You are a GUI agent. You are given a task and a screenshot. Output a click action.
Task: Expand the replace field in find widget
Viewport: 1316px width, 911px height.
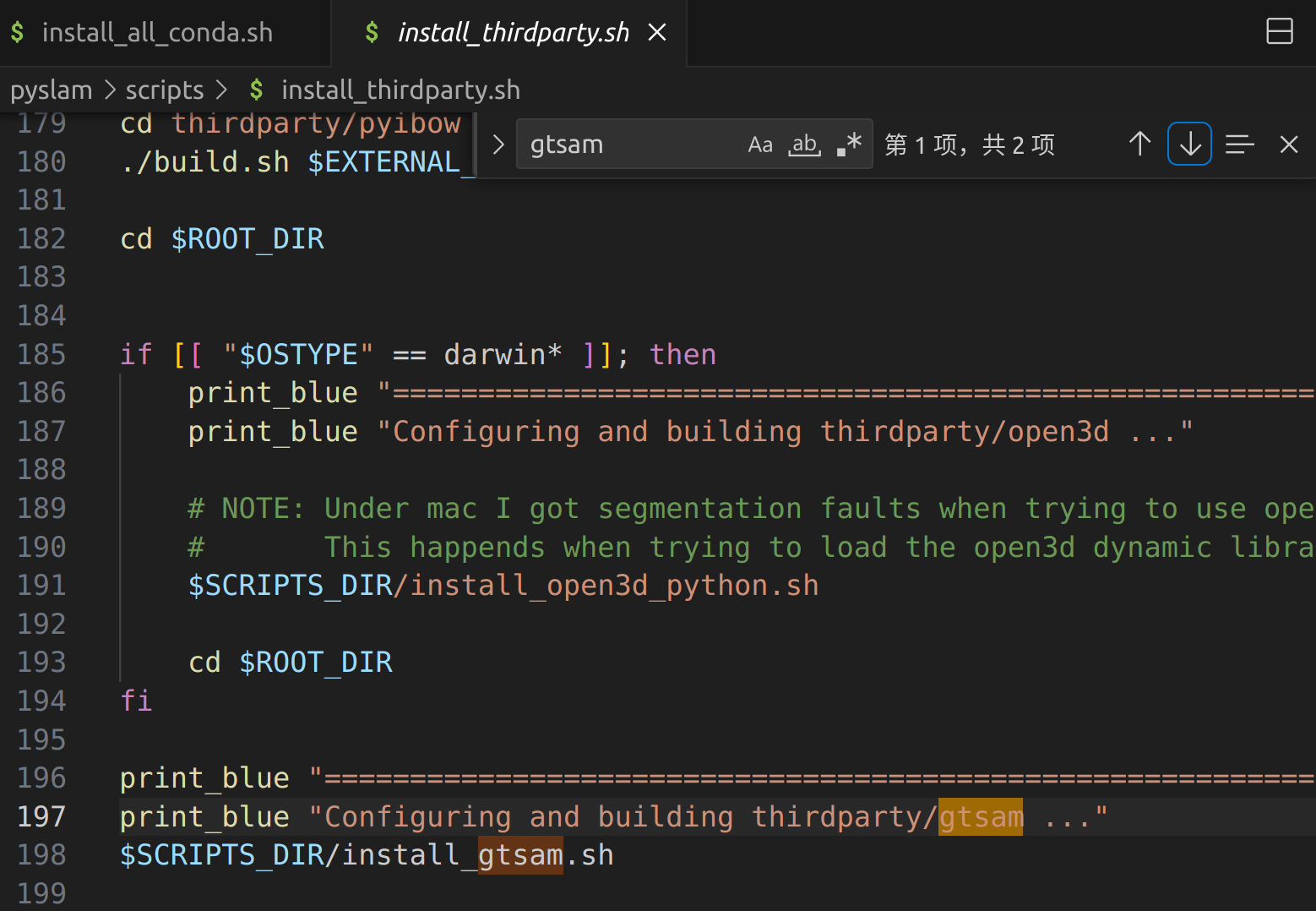point(498,145)
